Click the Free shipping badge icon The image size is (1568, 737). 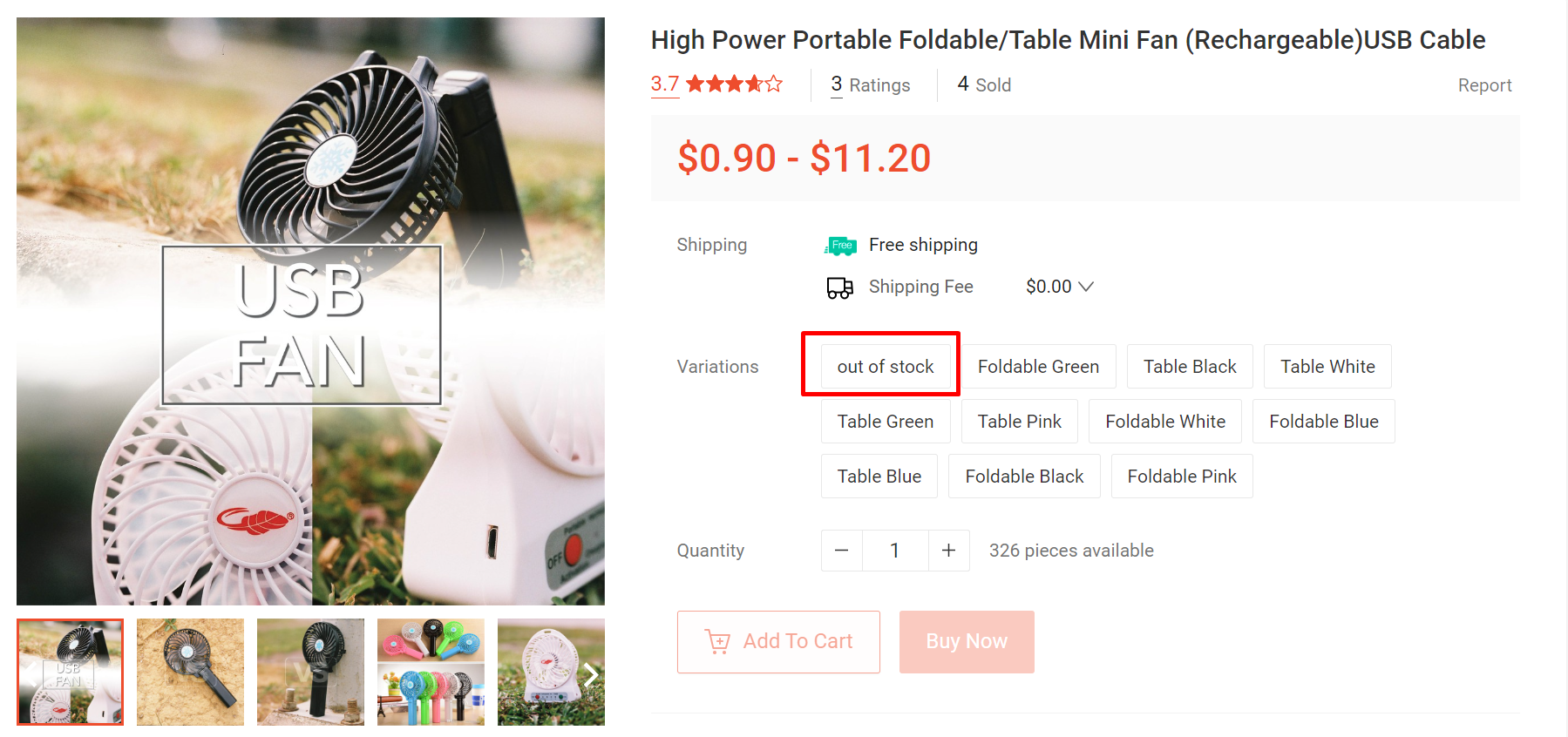tap(839, 245)
